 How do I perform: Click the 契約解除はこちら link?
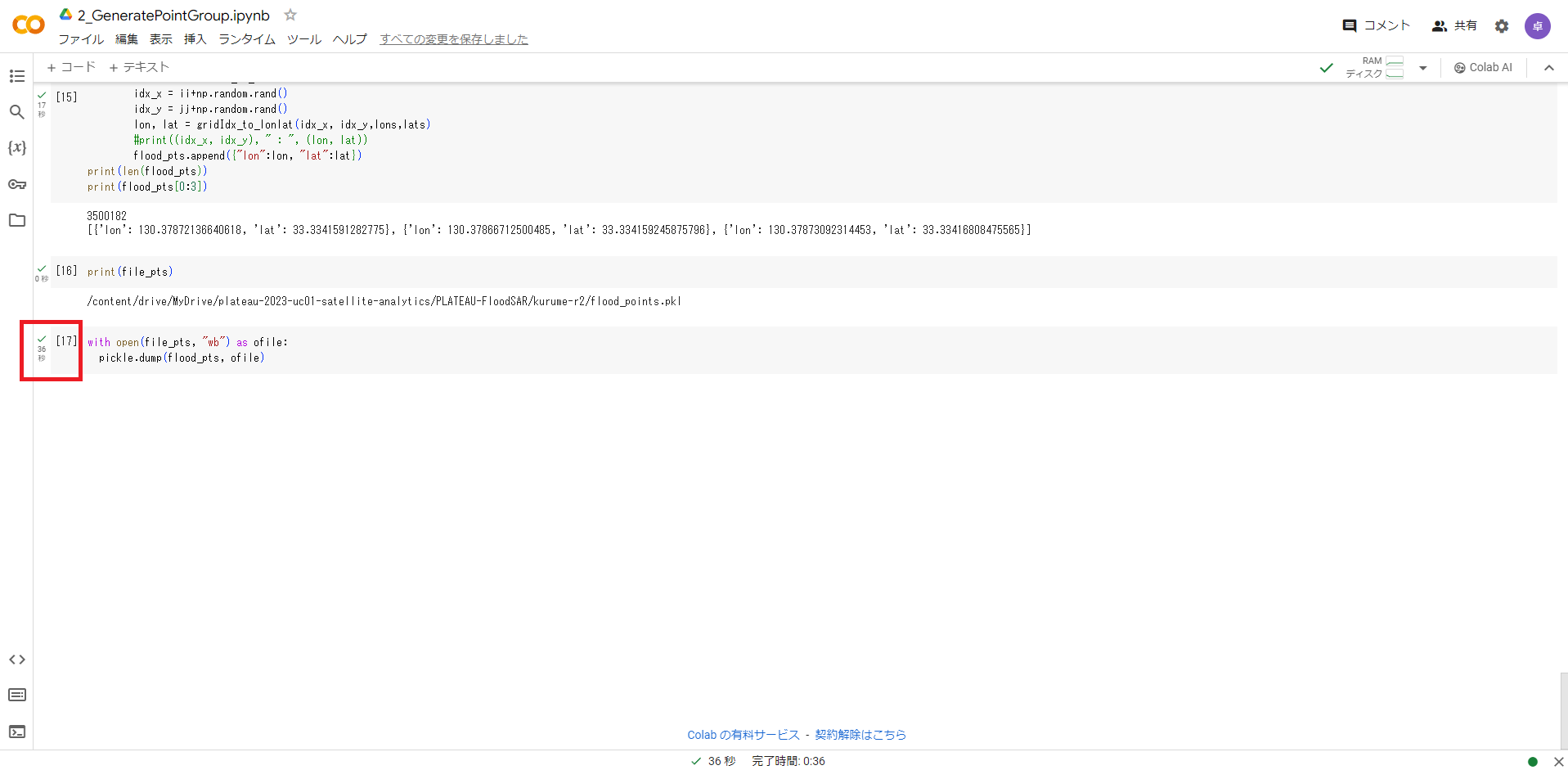[860, 735]
